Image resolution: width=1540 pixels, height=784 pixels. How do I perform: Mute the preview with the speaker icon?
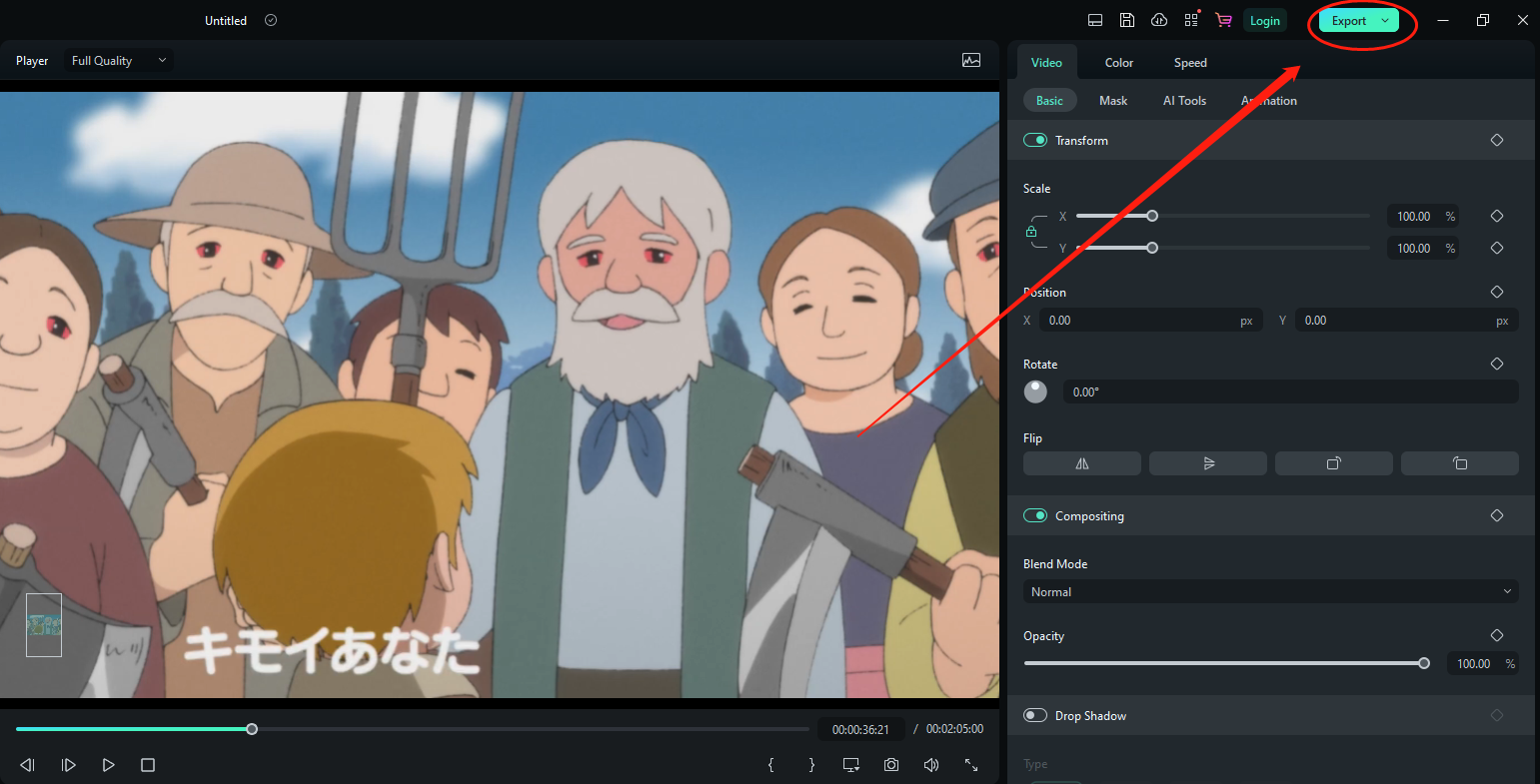930,764
